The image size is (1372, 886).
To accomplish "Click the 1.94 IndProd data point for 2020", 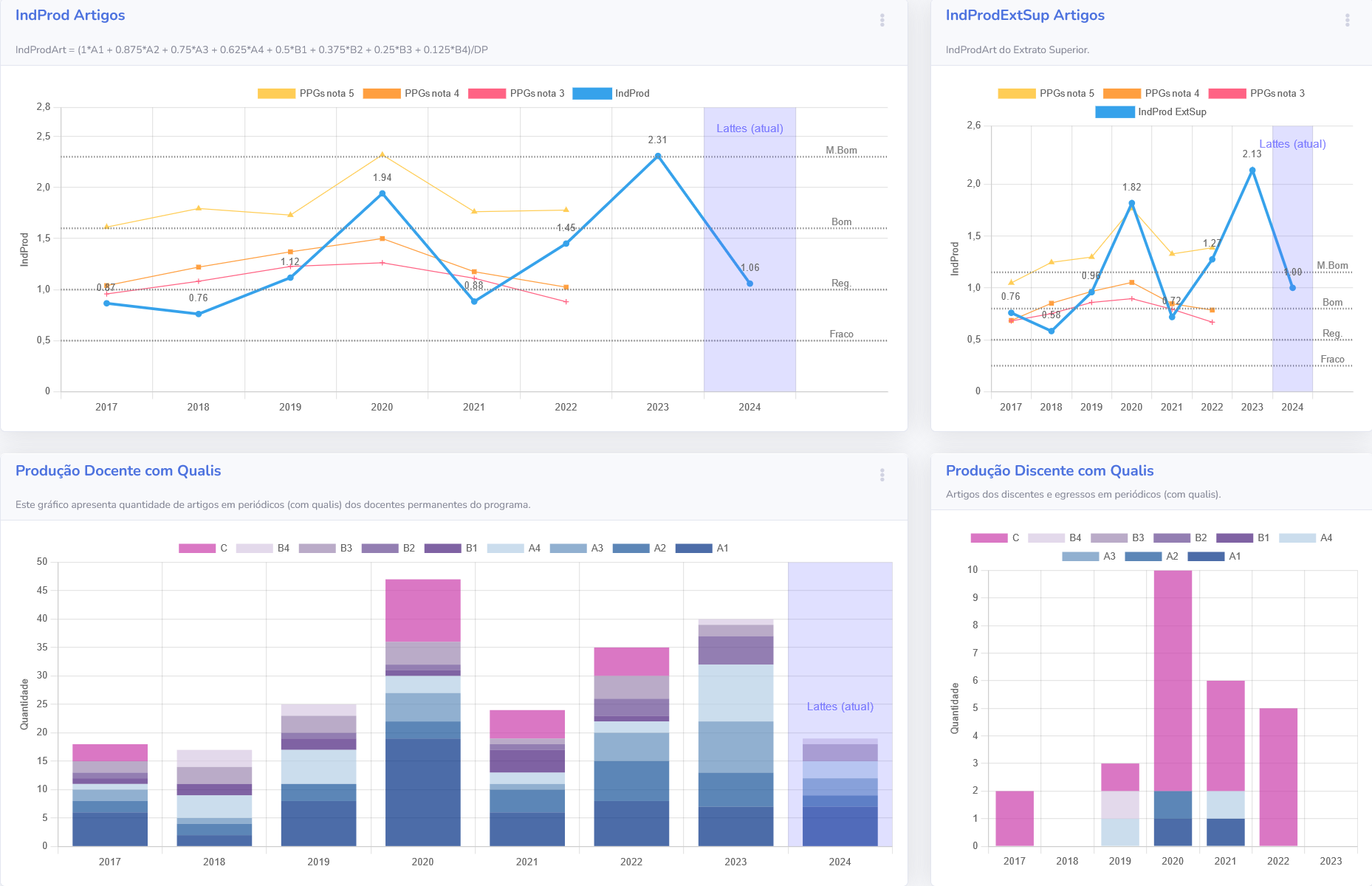I will tap(382, 193).
